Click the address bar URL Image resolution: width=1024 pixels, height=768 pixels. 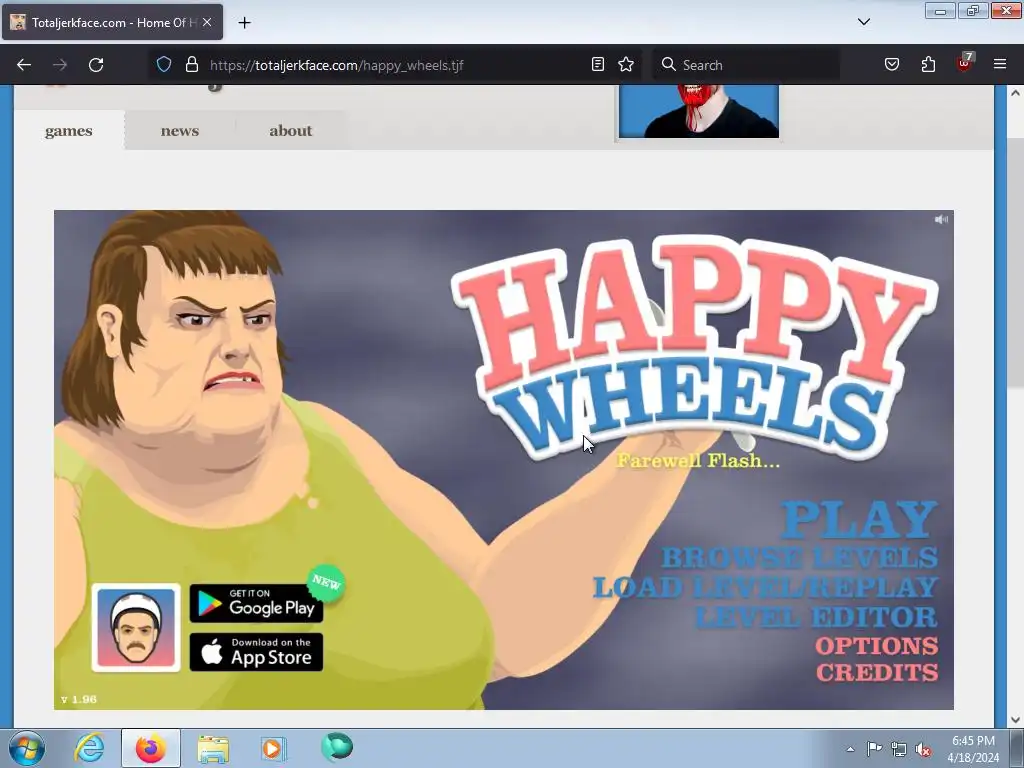coord(336,65)
